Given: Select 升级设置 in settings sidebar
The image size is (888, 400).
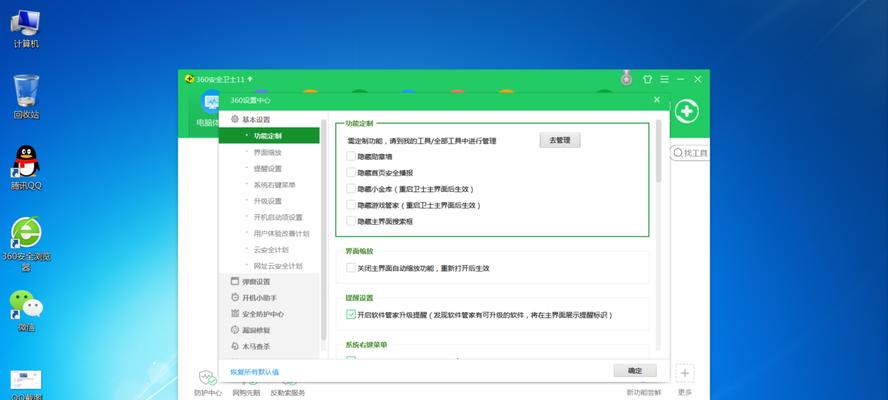Looking at the screenshot, I should [x=270, y=201].
